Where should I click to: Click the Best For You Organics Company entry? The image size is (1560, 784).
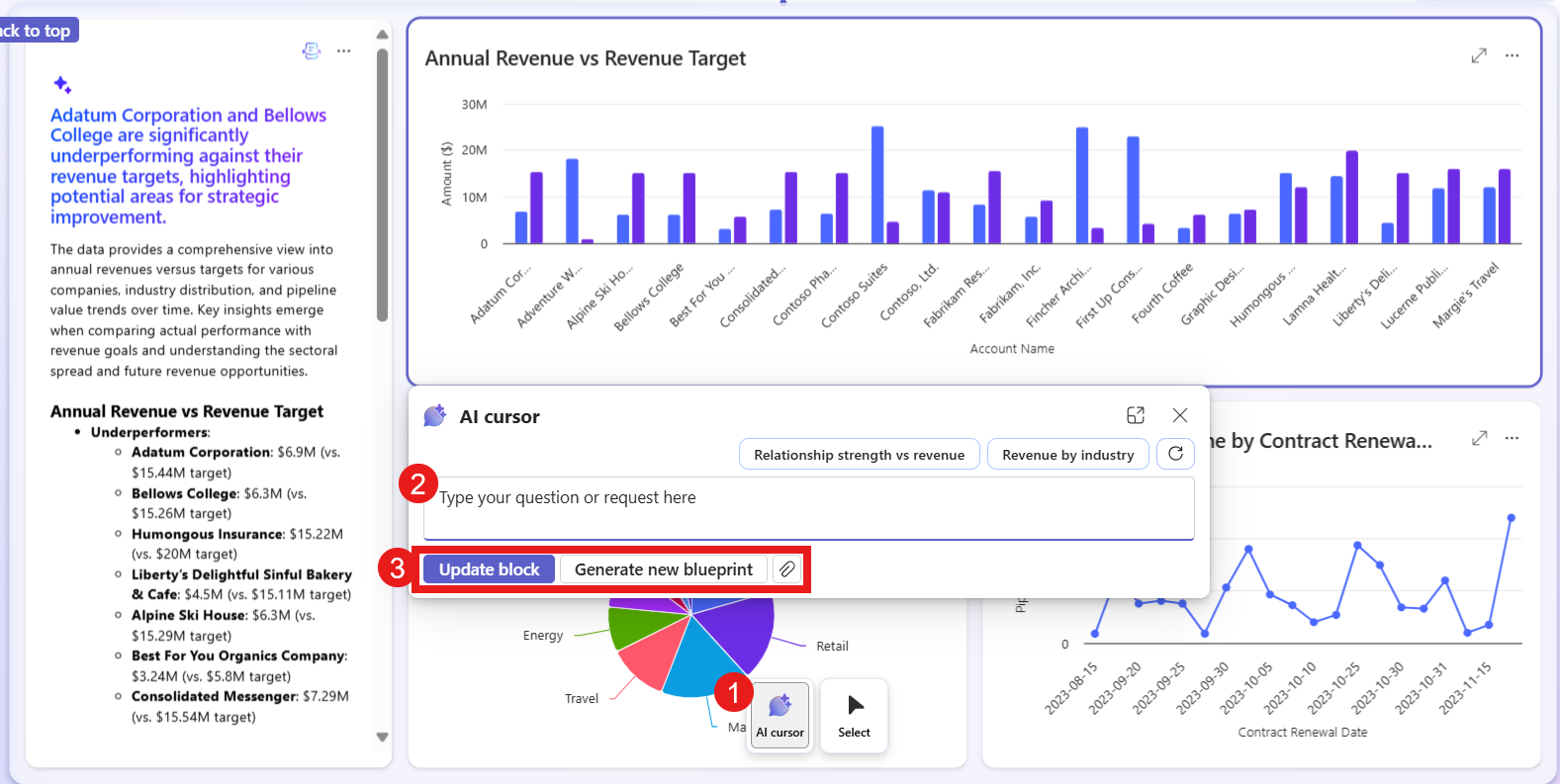[239, 665]
